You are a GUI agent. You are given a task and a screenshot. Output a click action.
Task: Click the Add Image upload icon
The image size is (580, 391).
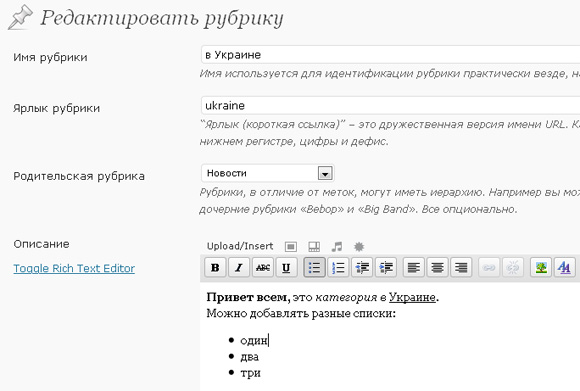click(291, 247)
